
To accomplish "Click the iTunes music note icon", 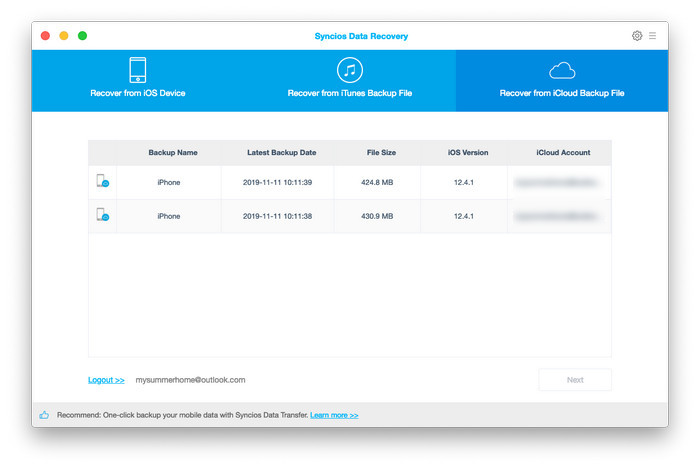I will 350,70.
